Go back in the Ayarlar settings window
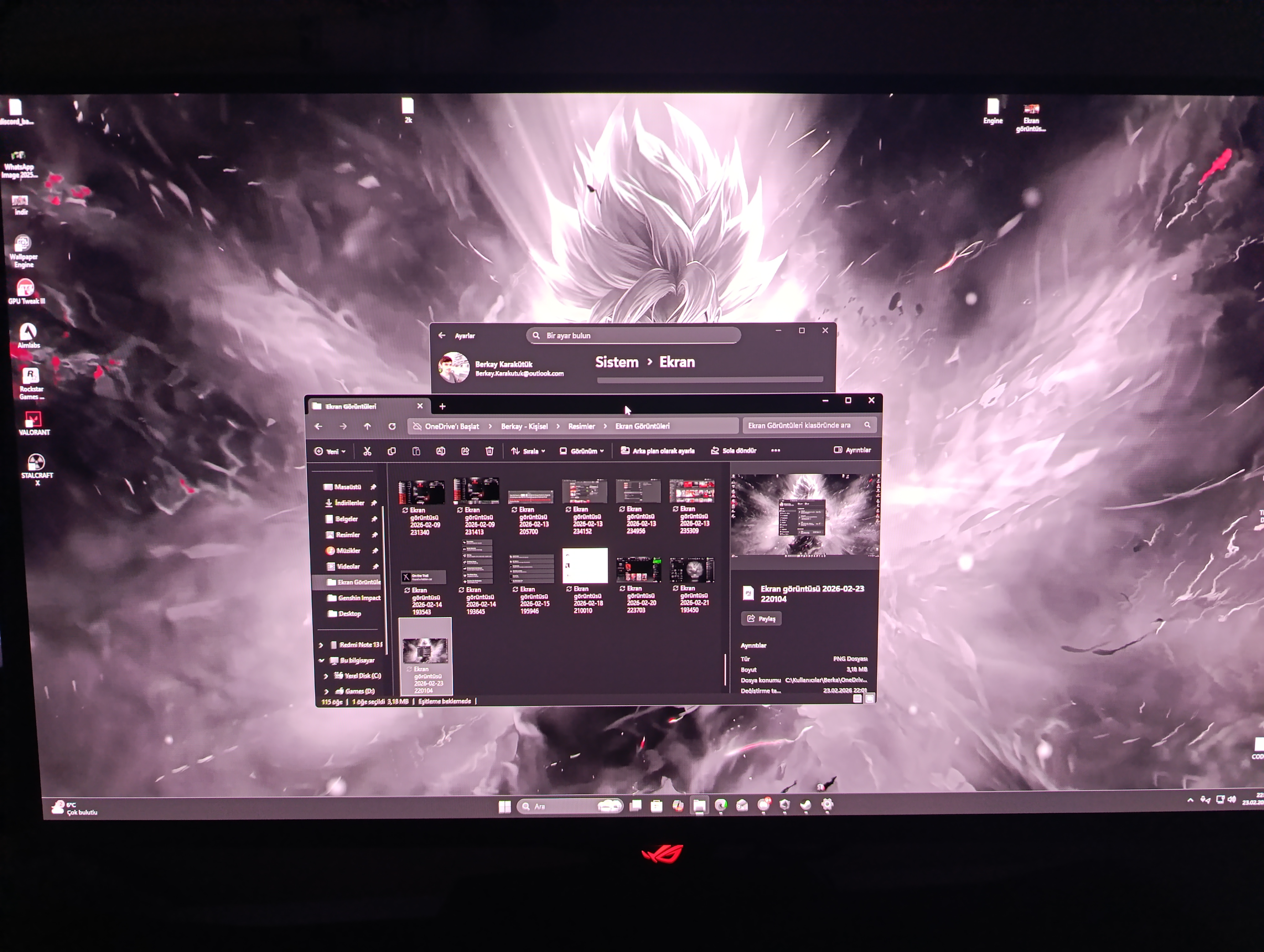The width and height of the screenshot is (1264, 952). pos(442,335)
